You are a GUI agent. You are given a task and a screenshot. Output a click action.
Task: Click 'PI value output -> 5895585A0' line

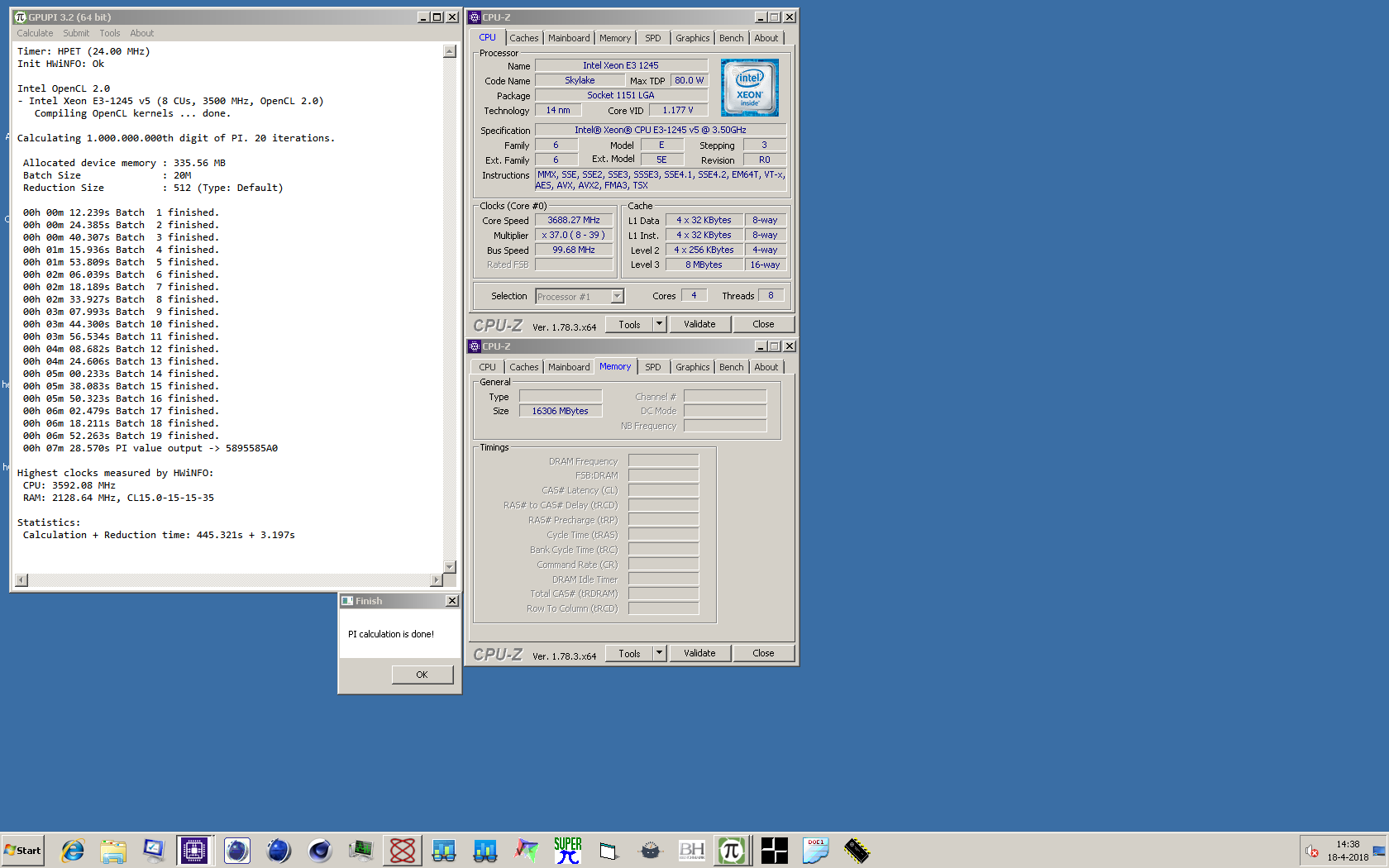point(150,448)
